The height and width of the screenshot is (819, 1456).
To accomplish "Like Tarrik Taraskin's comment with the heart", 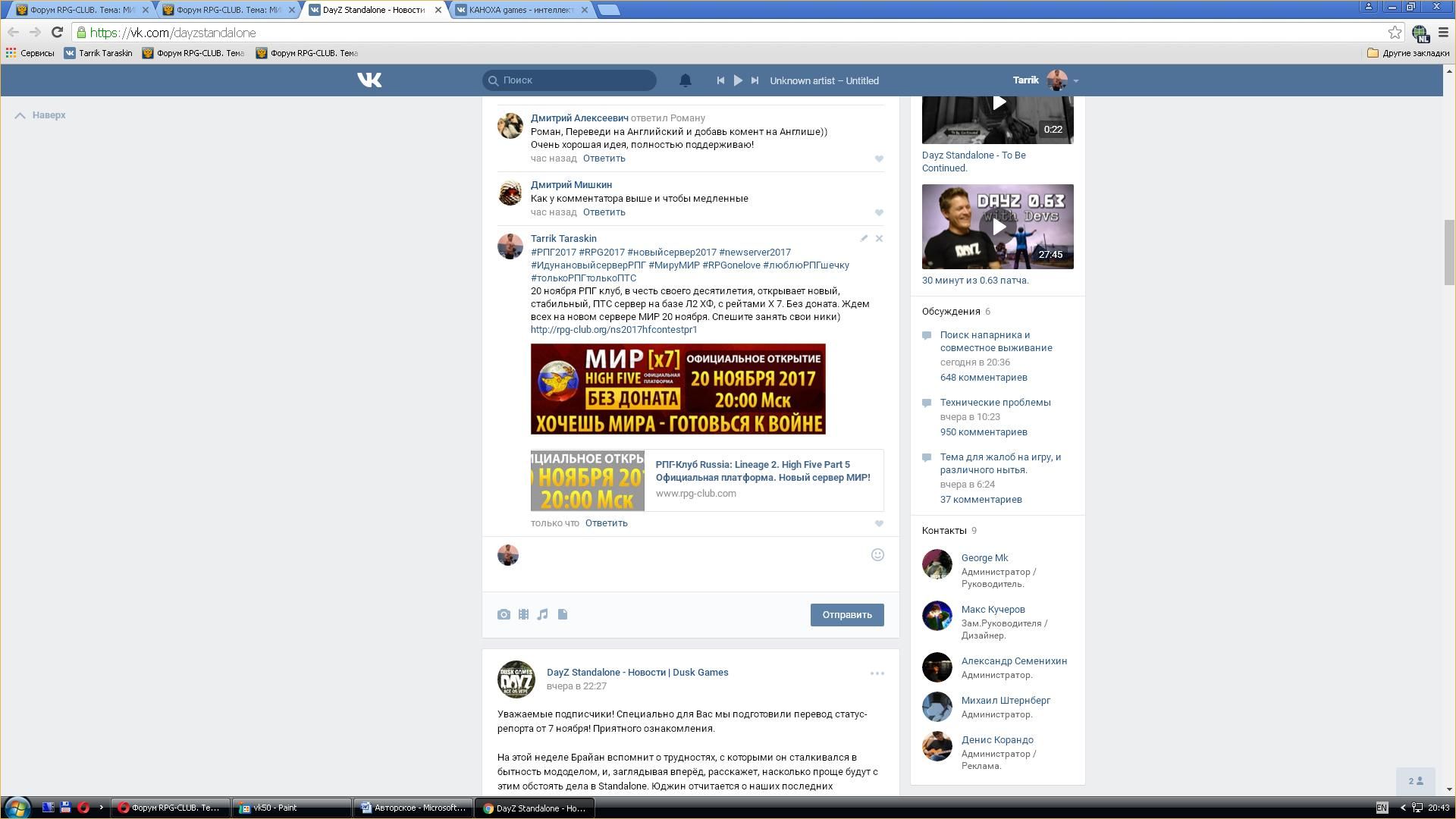I will point(879,523).
